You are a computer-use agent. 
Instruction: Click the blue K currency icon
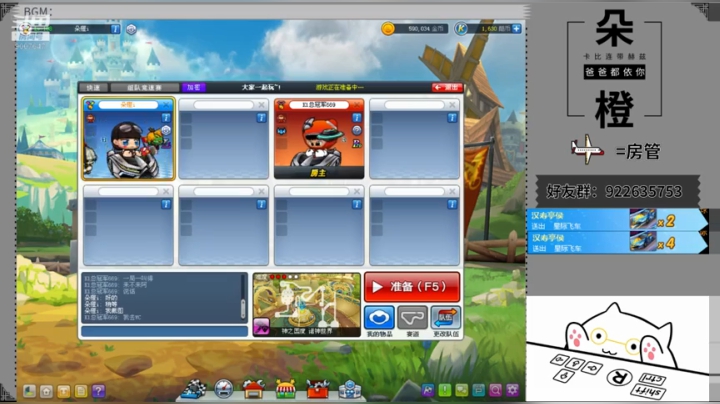[x=461, y=29]
